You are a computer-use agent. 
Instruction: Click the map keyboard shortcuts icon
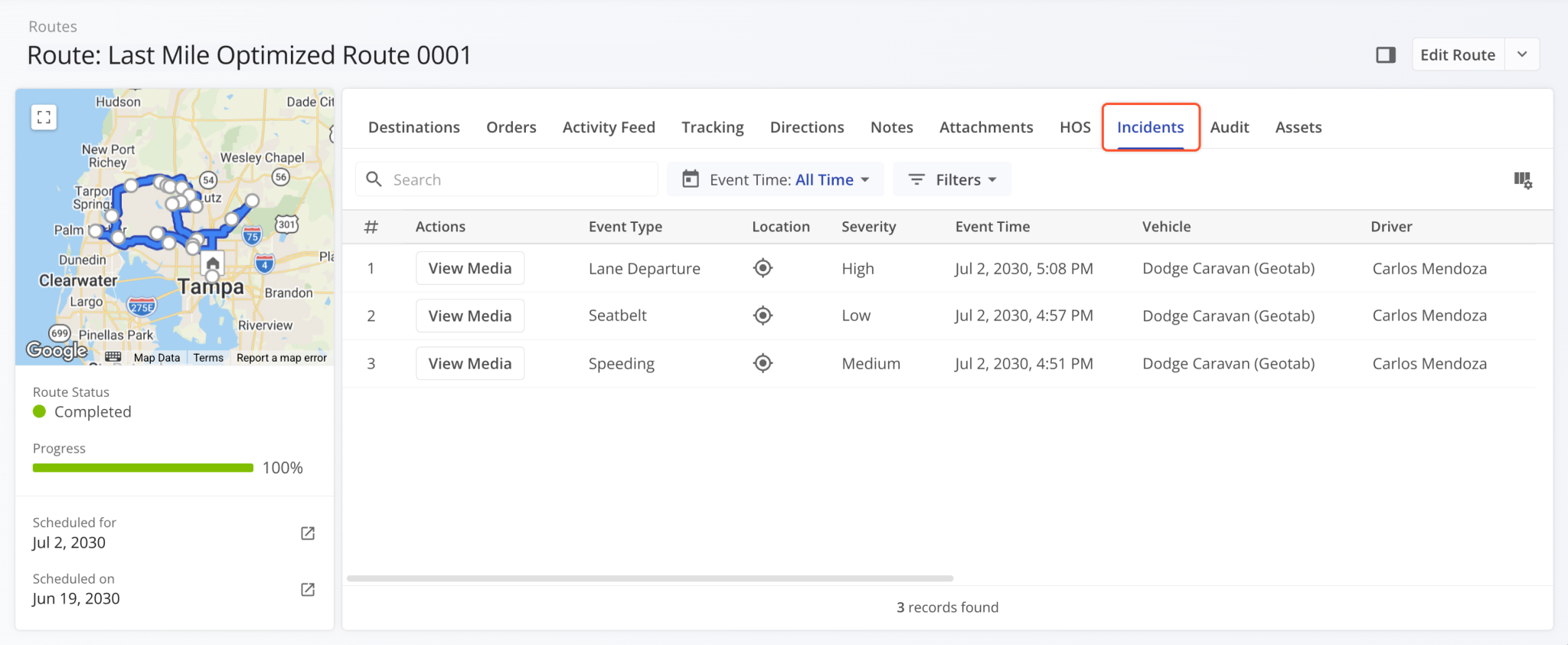coord(113,357)
